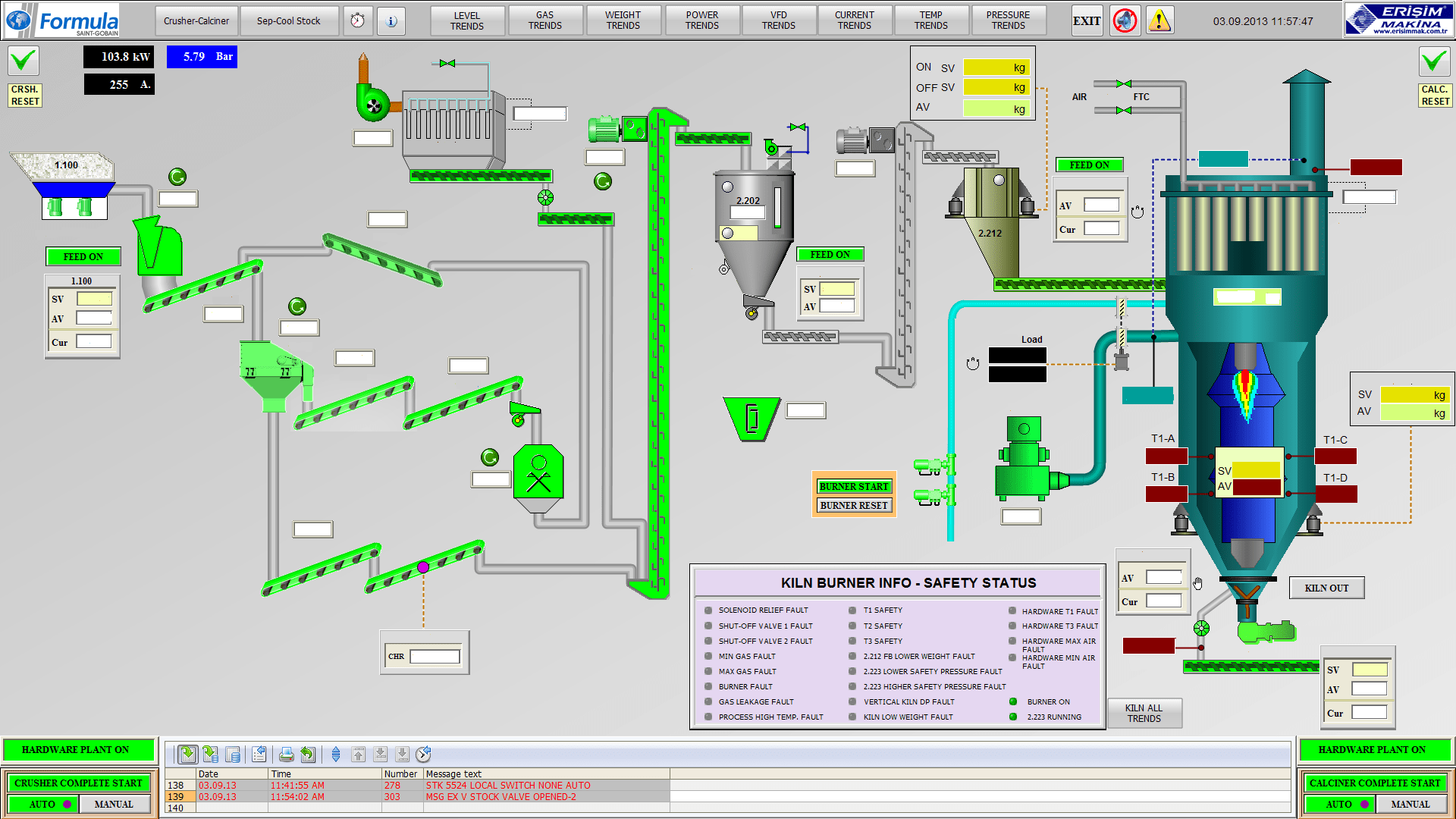Open the blue info icon in toolbar
Viewport: 1456px width, 819px height.
click(391, 20)
